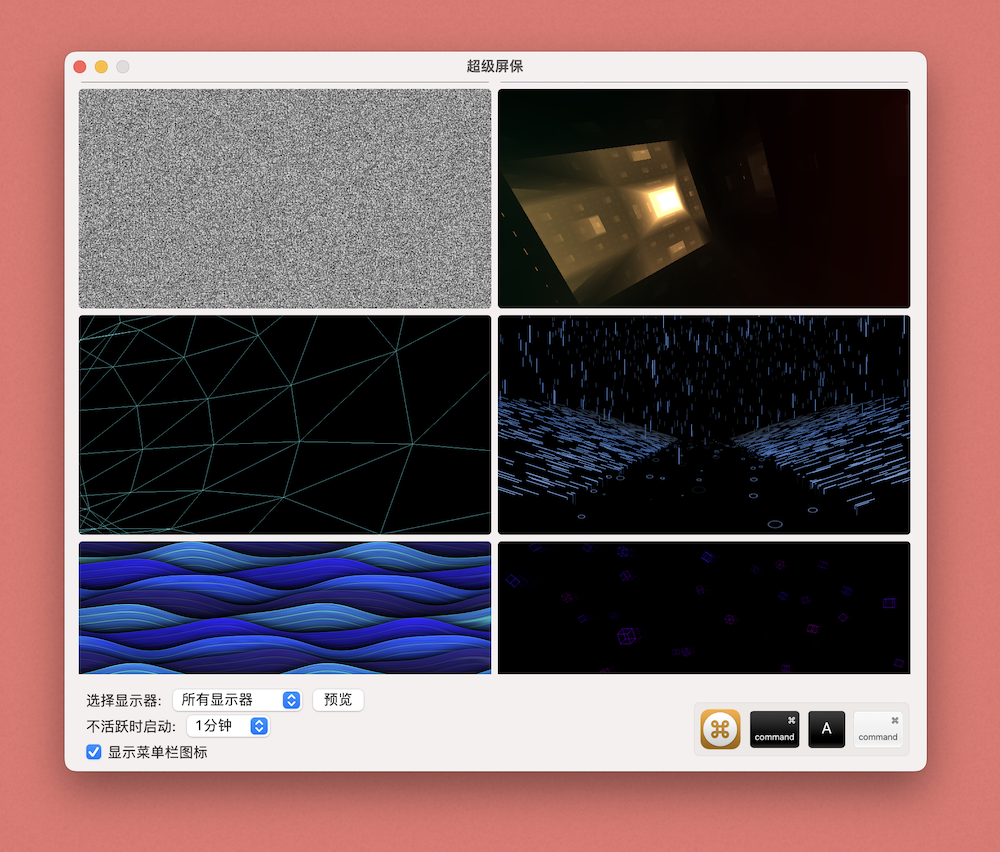Image resolution: width=1000 pixels, height=852 pixels.
Task: Click the 超级屏保 window title
Action: click(495, 66)
